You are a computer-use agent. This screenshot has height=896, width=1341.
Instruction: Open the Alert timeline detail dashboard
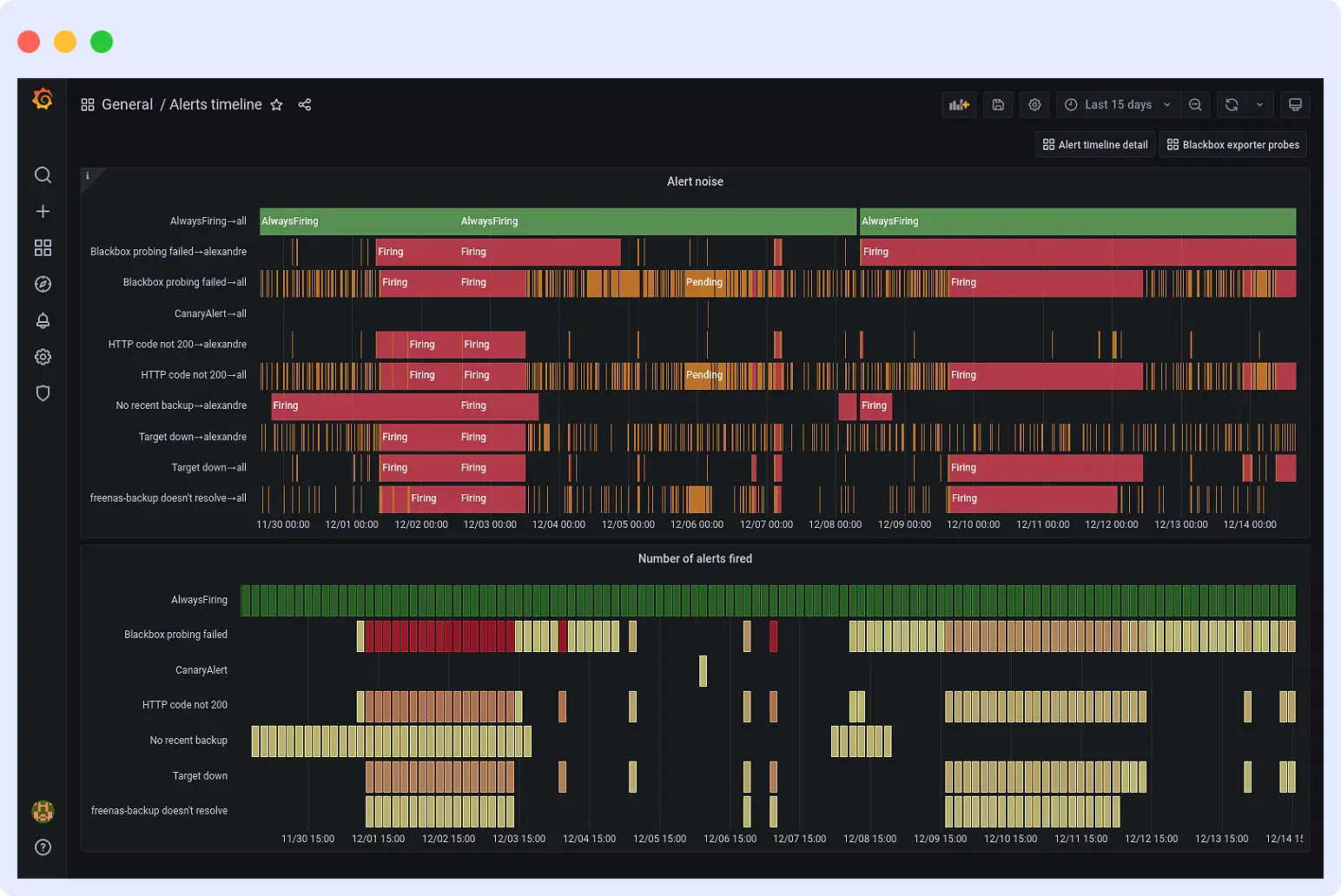pyautogui.click(x=1094, y=144)
